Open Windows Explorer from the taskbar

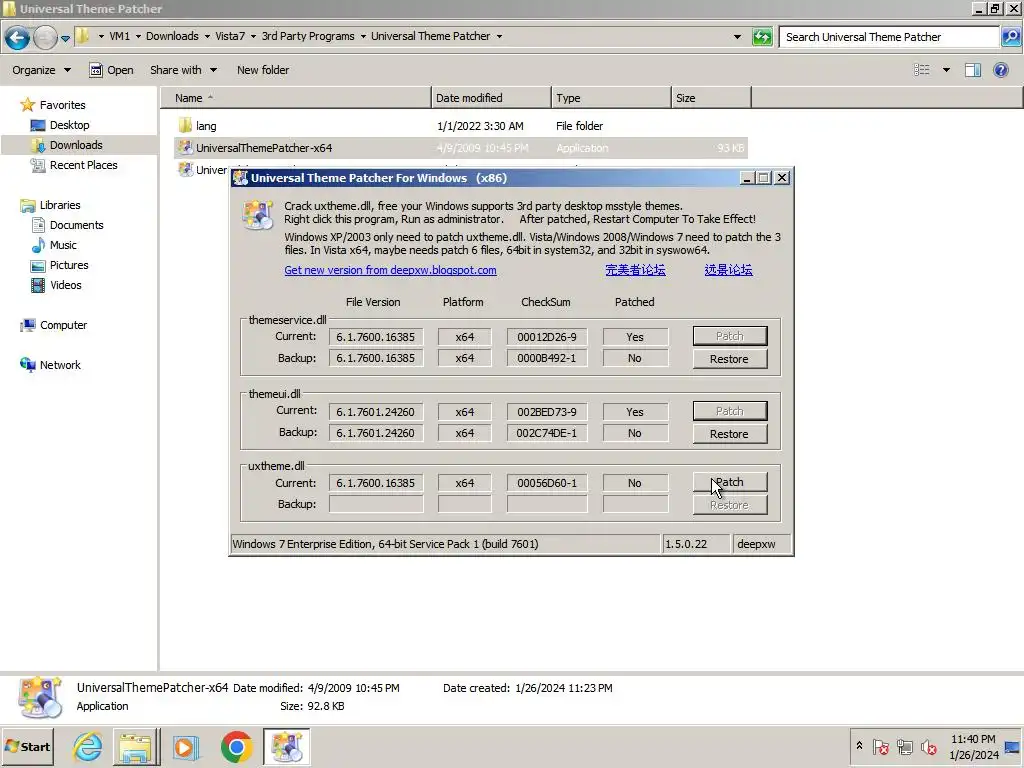tap(136, 746)
